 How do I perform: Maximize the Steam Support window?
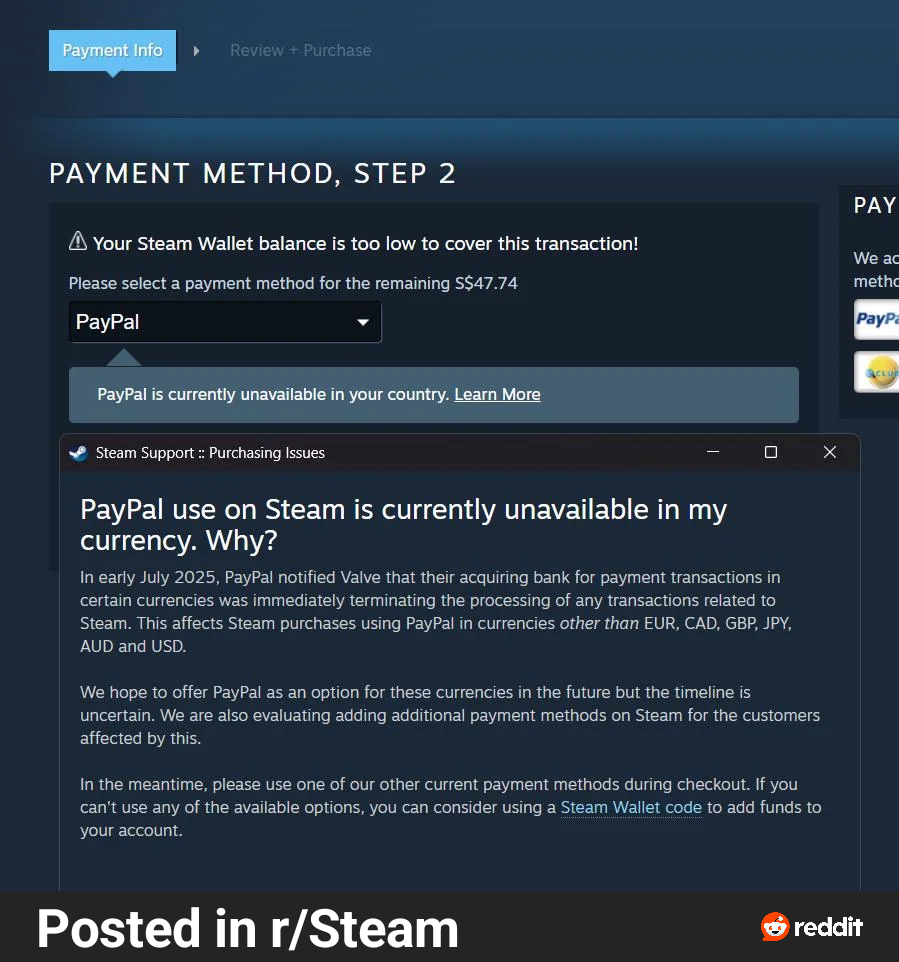(771, 452)
